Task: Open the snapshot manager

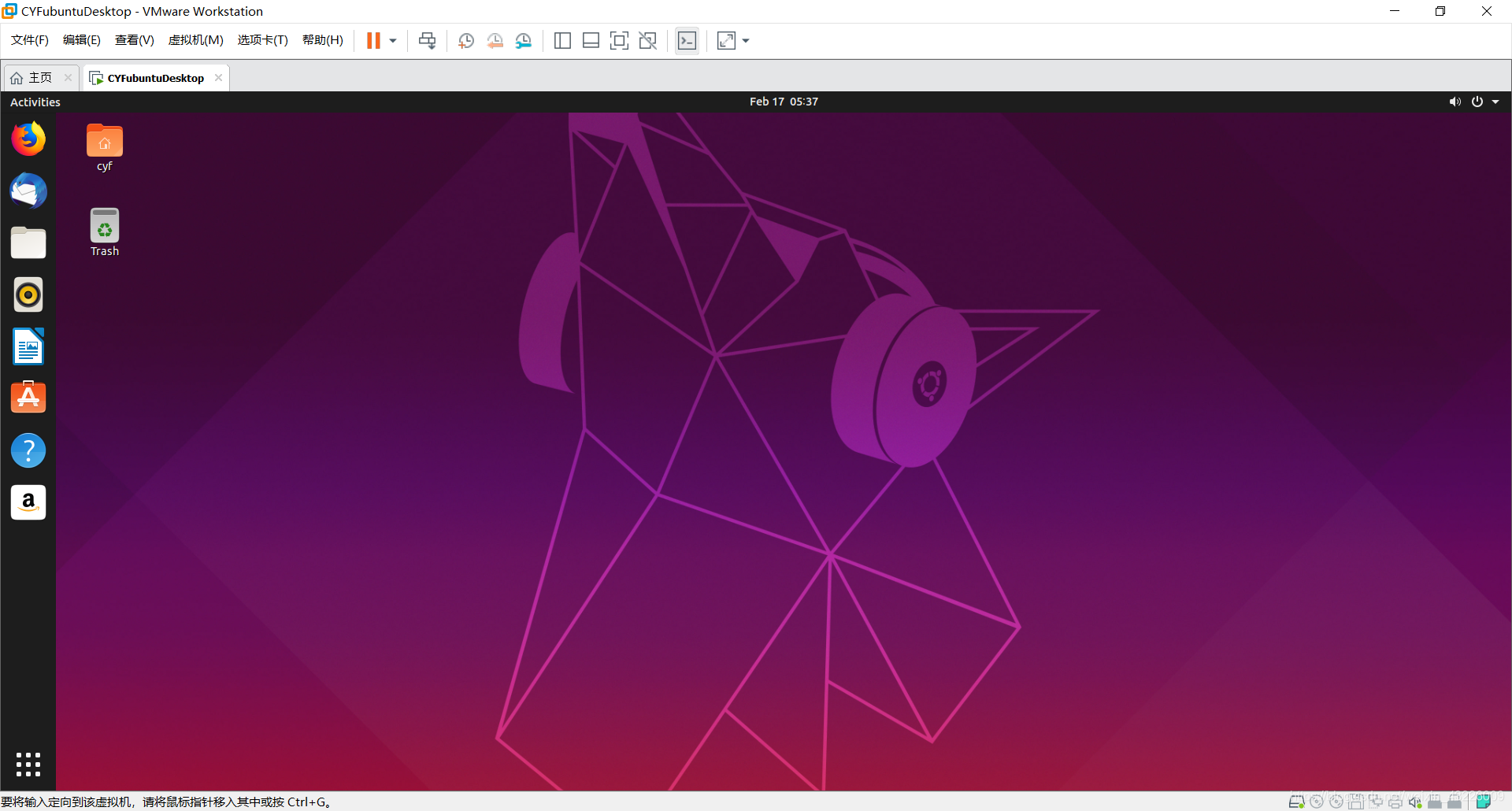Action: coord(524,40)
